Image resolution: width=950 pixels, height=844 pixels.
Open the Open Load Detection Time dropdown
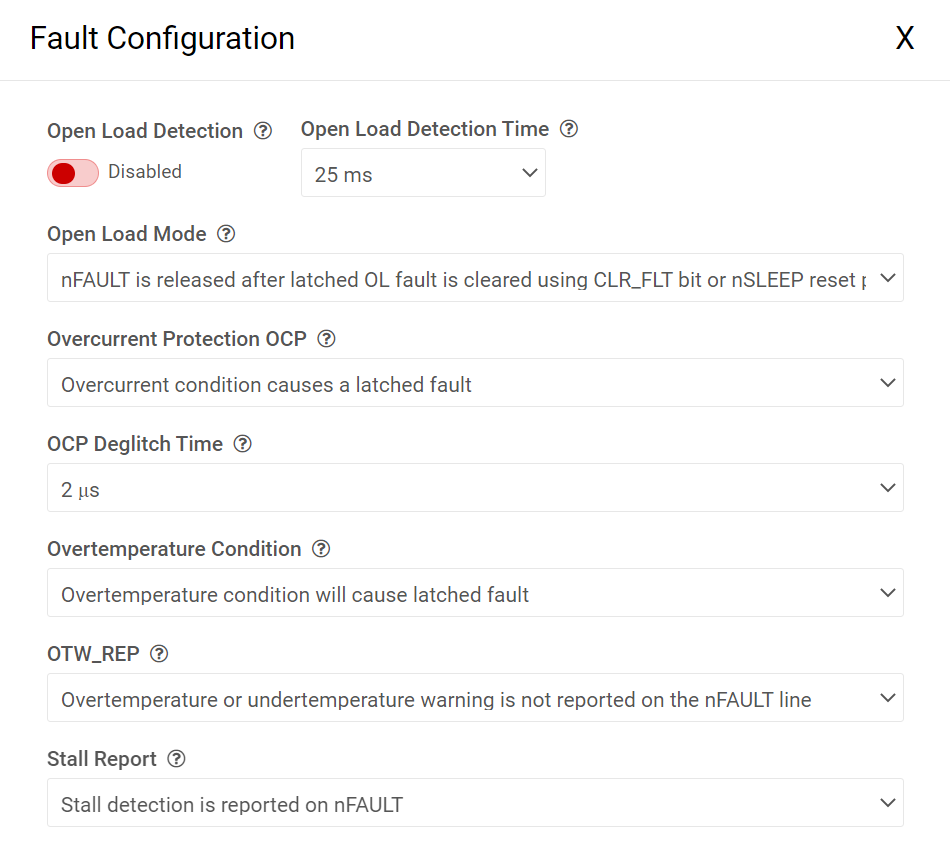tap(423, 173)
